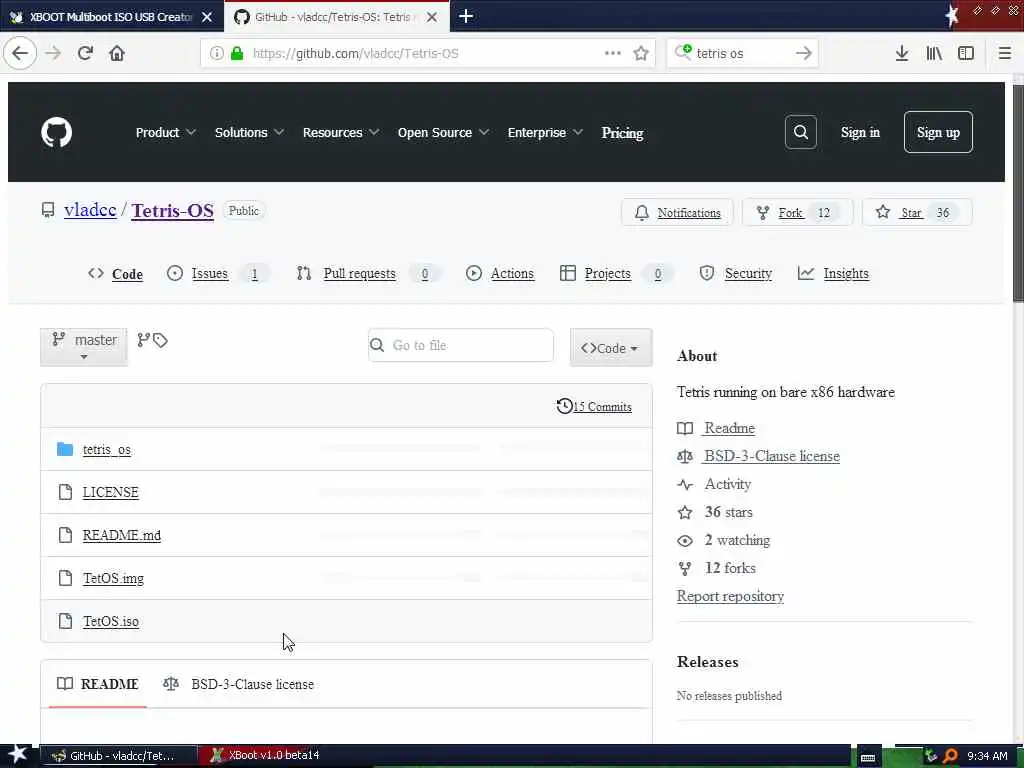Click the Report repository link
The image size is (1024, 768).
730,596
